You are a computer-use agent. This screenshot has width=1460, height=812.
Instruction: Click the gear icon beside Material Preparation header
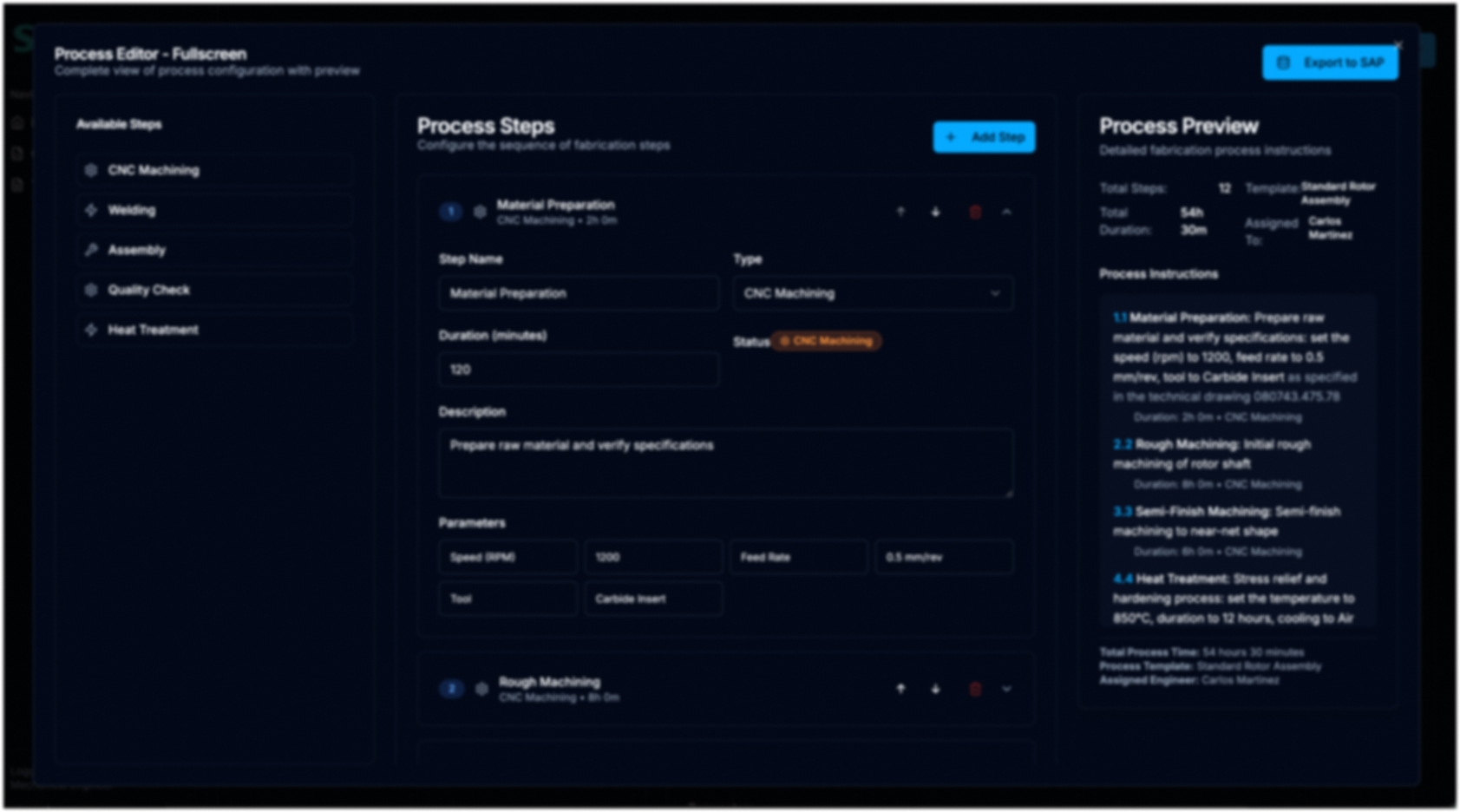(x=480, y=212)
